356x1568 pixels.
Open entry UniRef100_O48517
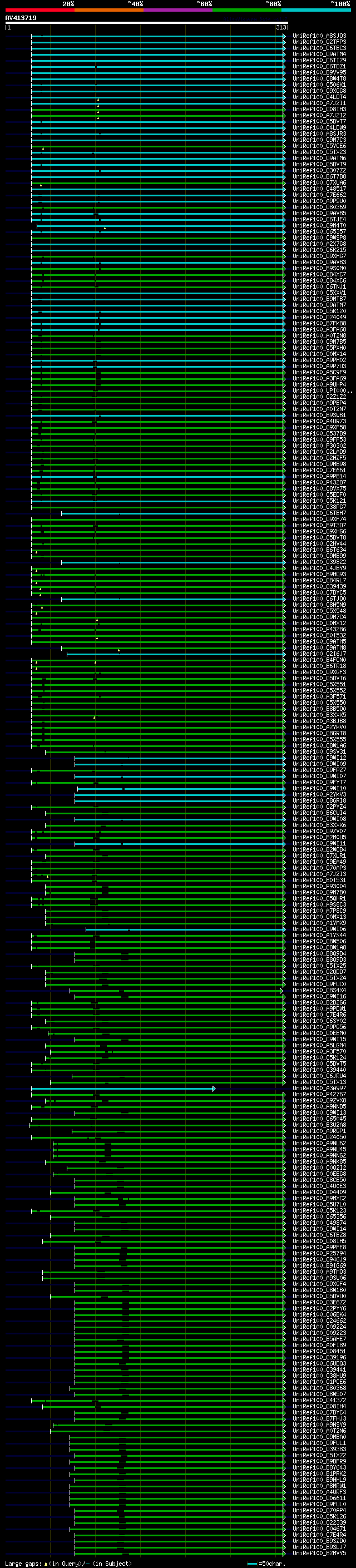[319, 189]
